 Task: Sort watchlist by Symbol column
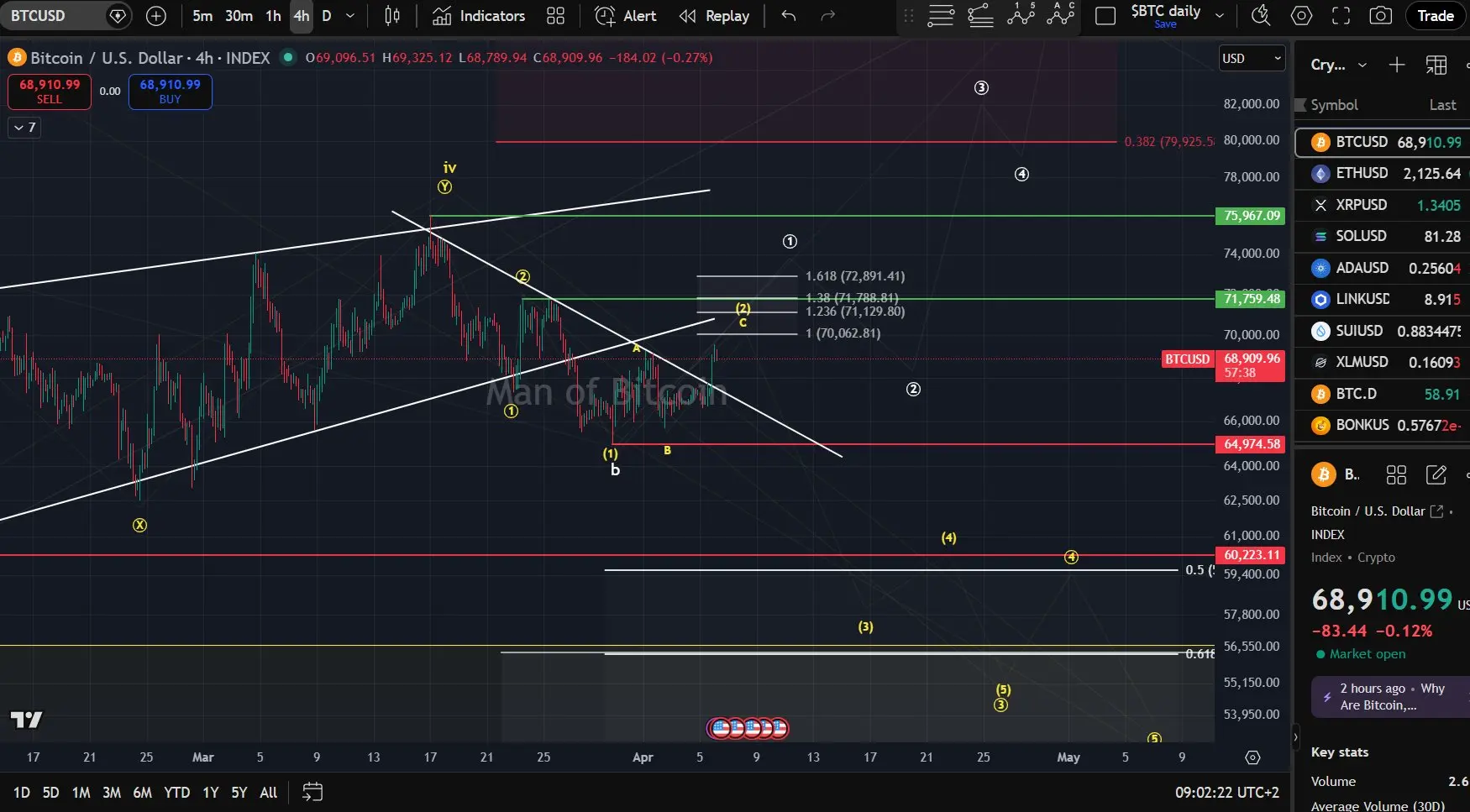(1334, 105)
